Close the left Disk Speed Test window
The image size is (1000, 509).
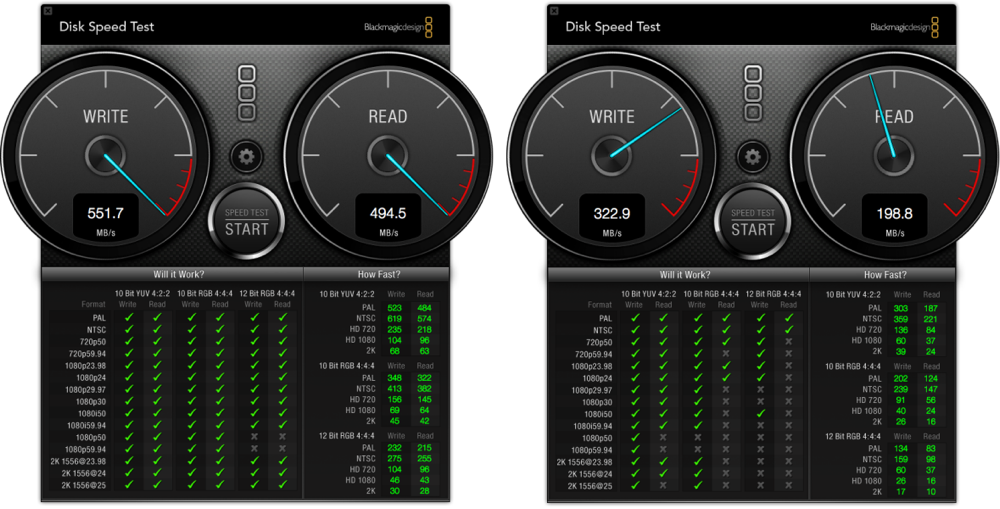48,11
